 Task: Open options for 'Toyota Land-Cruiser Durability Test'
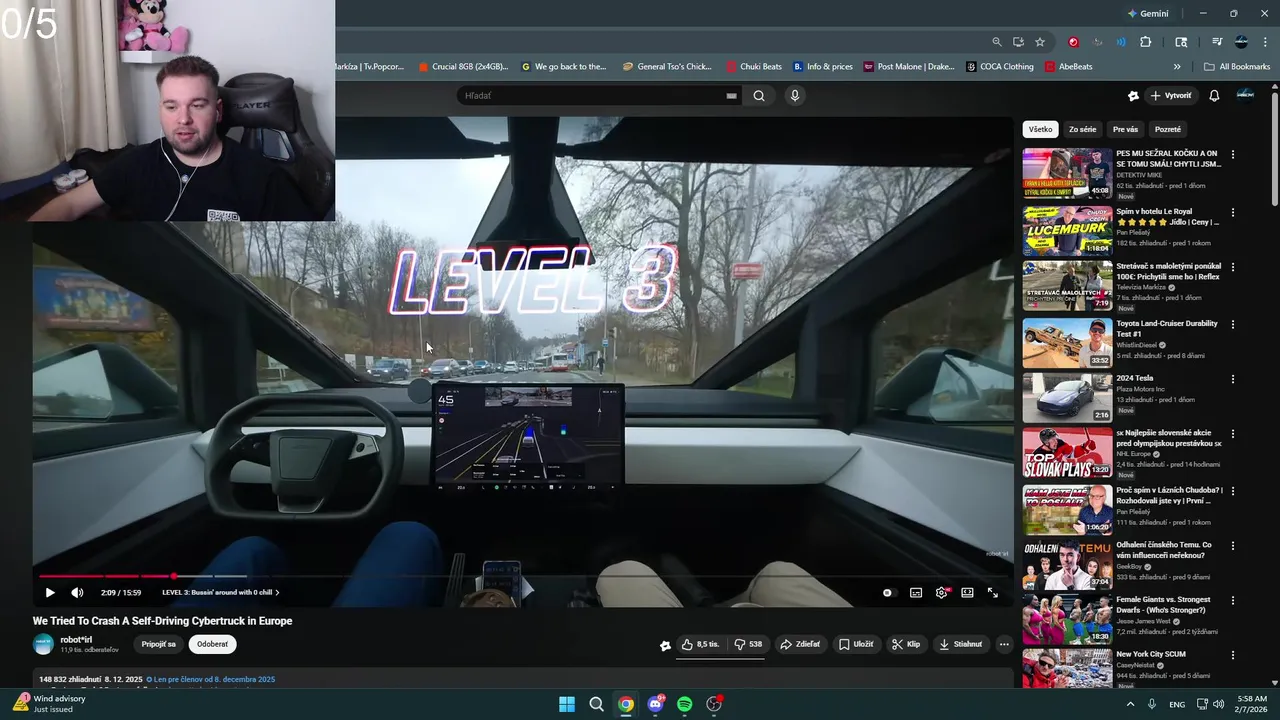(1232, 324)
